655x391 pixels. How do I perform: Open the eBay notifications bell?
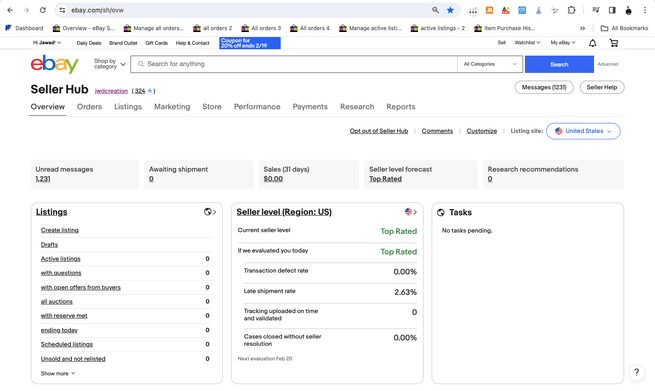tap(592, 43)
